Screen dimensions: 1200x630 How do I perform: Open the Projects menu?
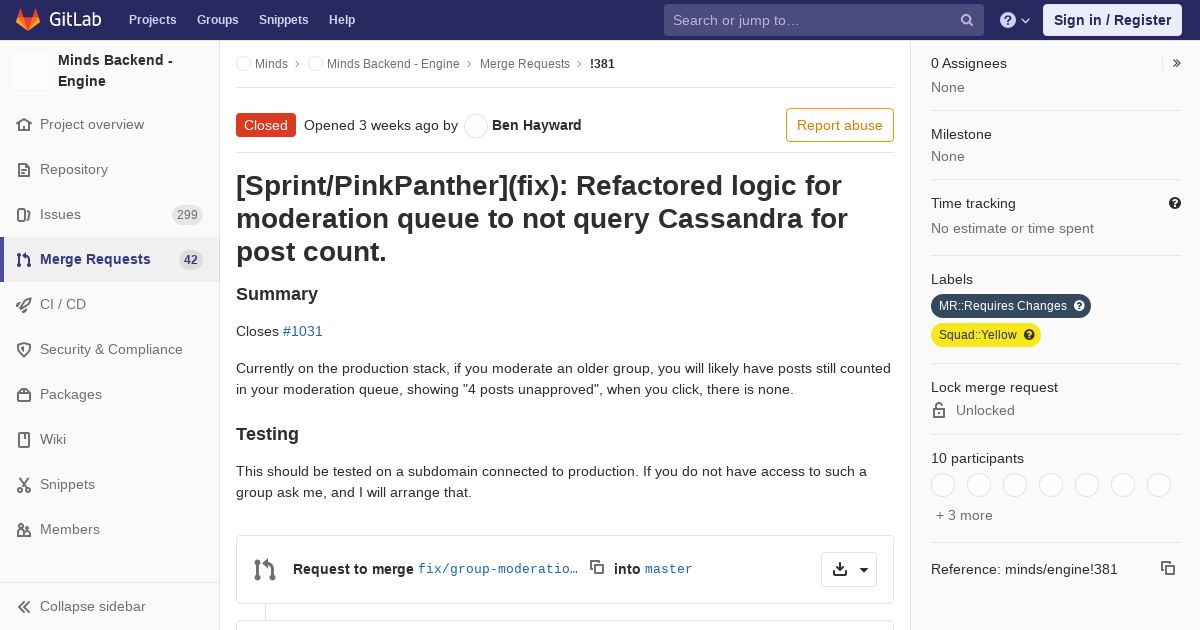click(152, 20)
